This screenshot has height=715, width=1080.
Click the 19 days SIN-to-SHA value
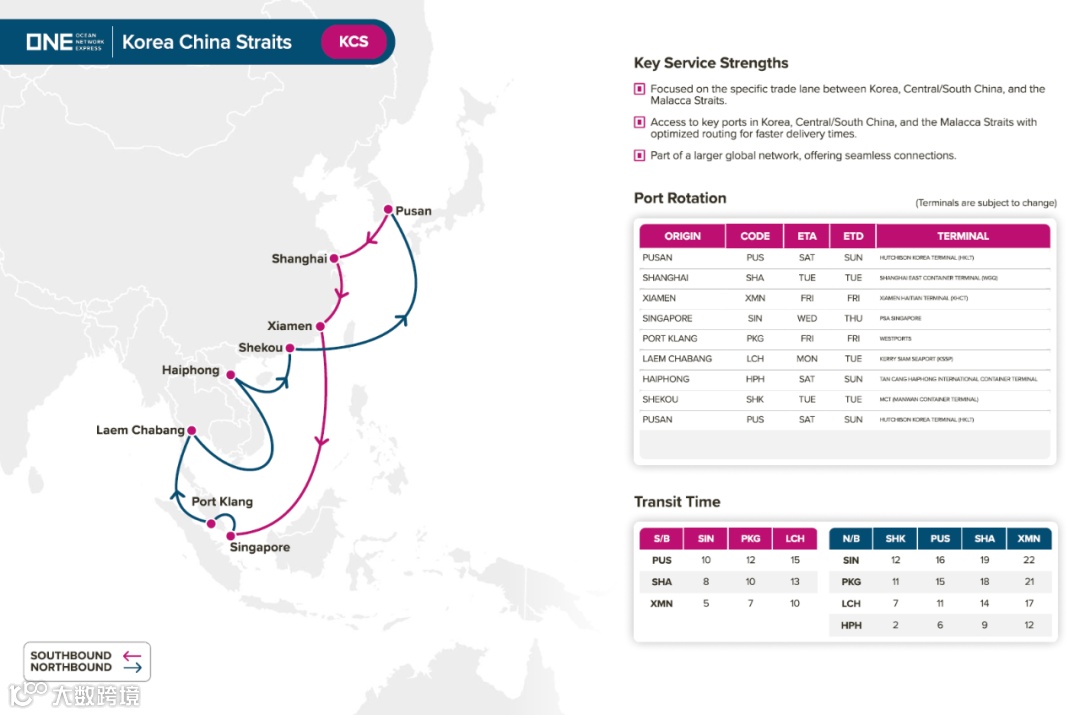click(984, 560)
